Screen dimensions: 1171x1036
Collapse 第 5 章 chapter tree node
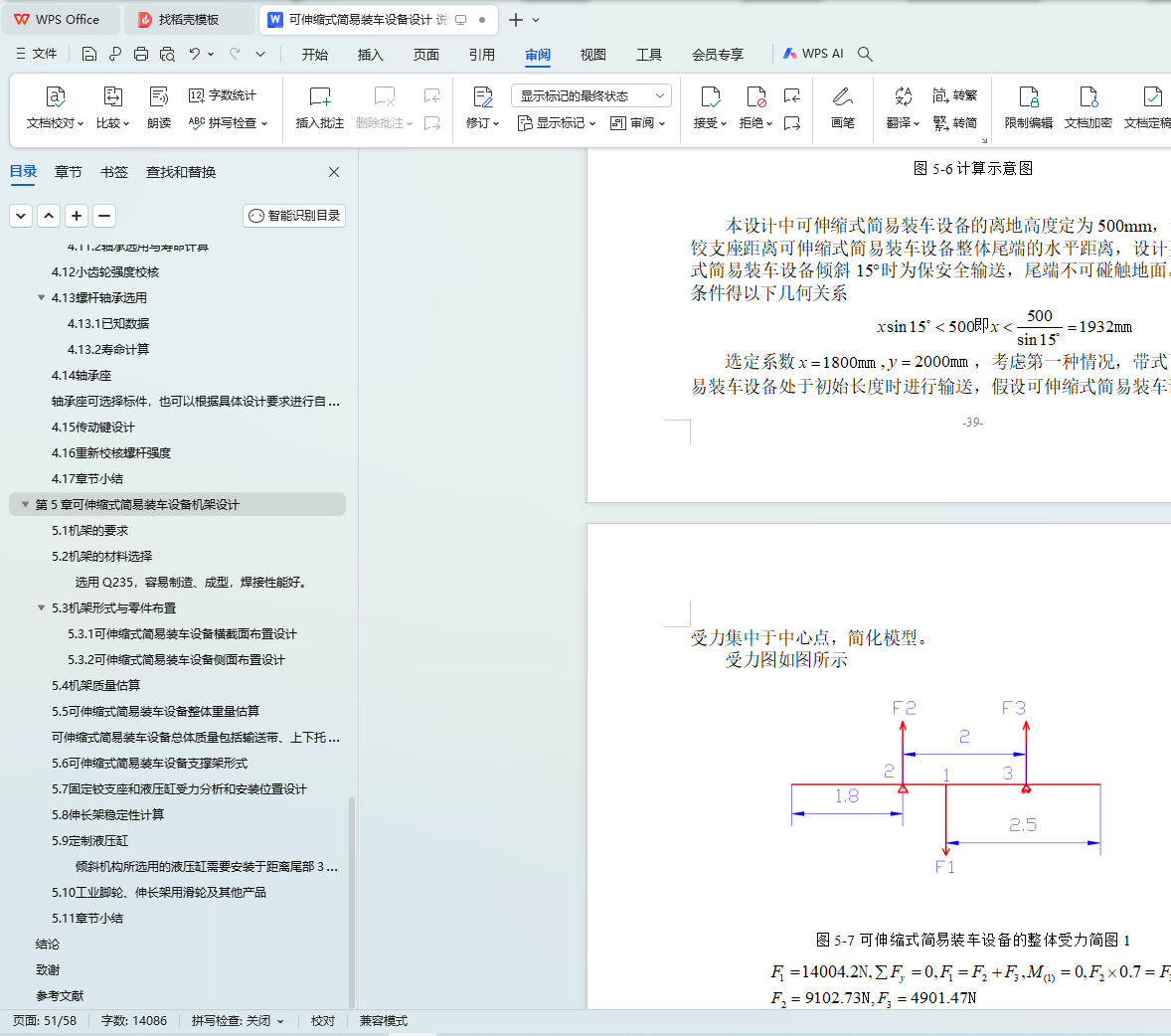pyautogui.click(x=26, y=504)
